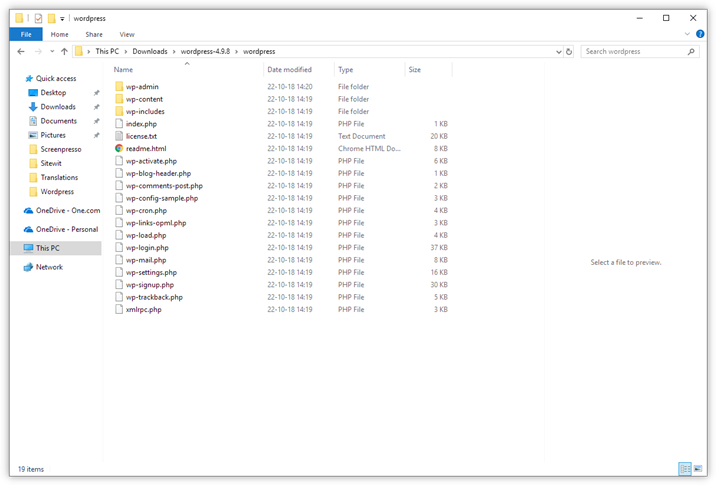This screenshot has width=716, height=485.
Task: Click the Pictures icon in sidebar
Action: pyautogui.click(x=33, y=135)
